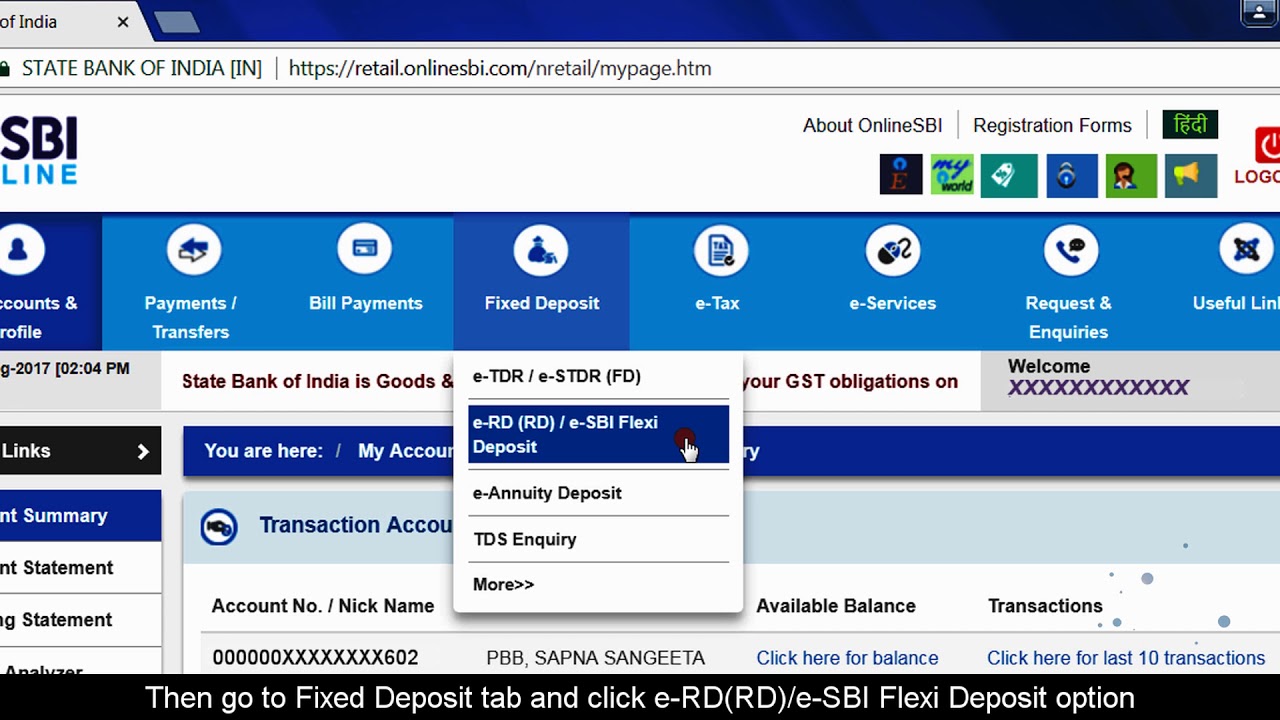The image size is (1280, 720).
Task: Click the browser address bar URL
Action: tap(500, 69)
